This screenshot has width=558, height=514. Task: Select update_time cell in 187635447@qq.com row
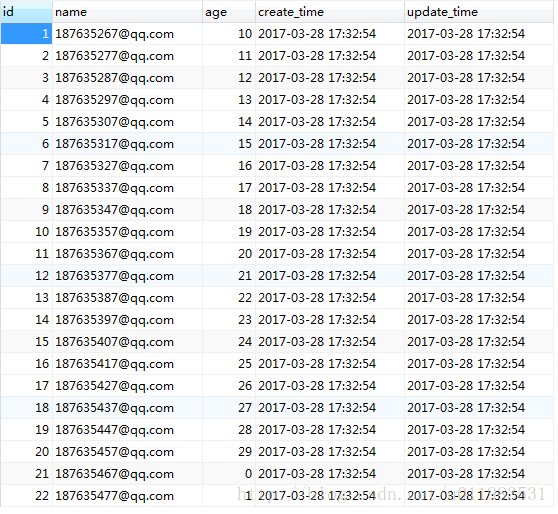coord(479,430)
